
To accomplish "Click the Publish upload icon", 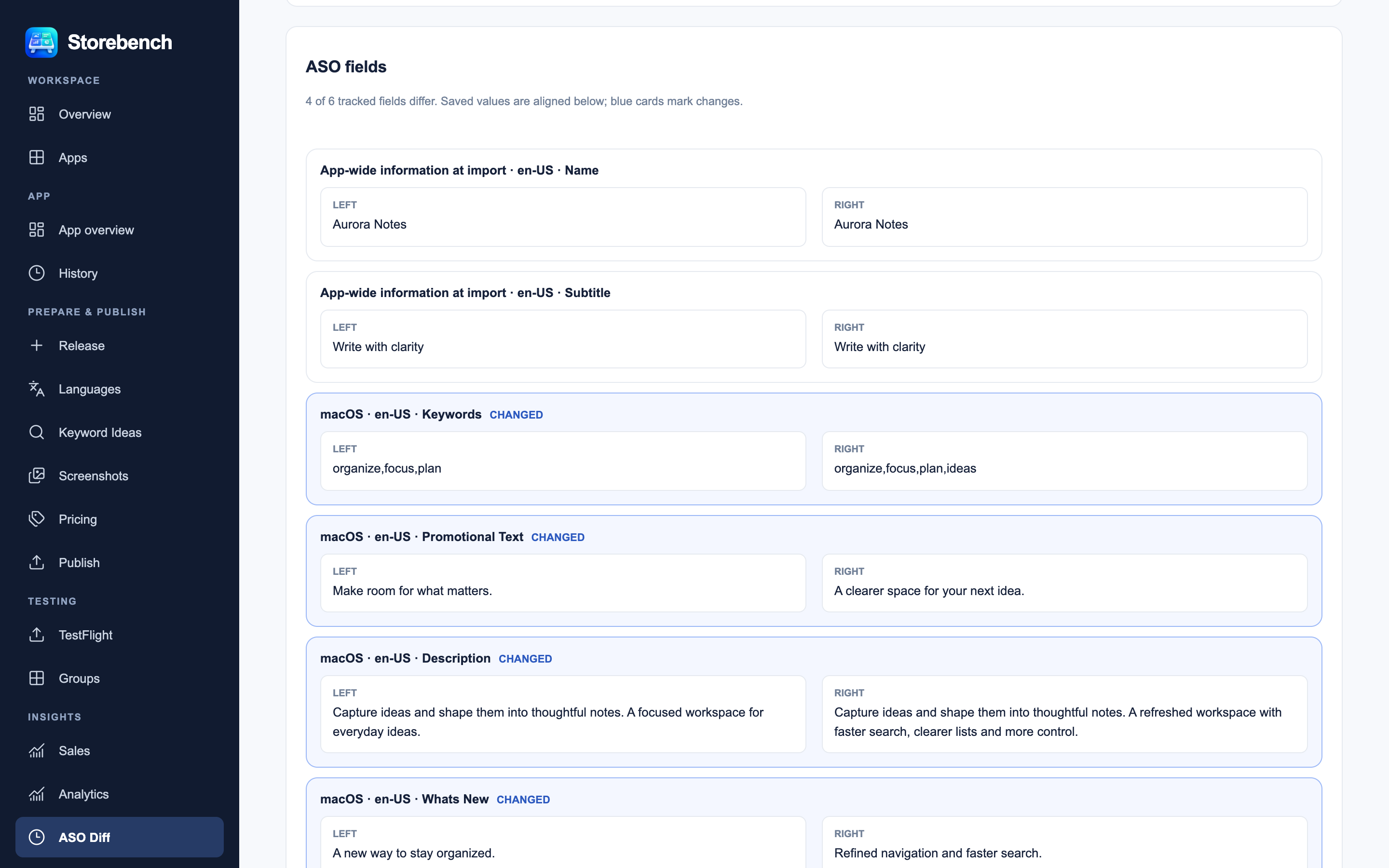I will pos(37,563).
